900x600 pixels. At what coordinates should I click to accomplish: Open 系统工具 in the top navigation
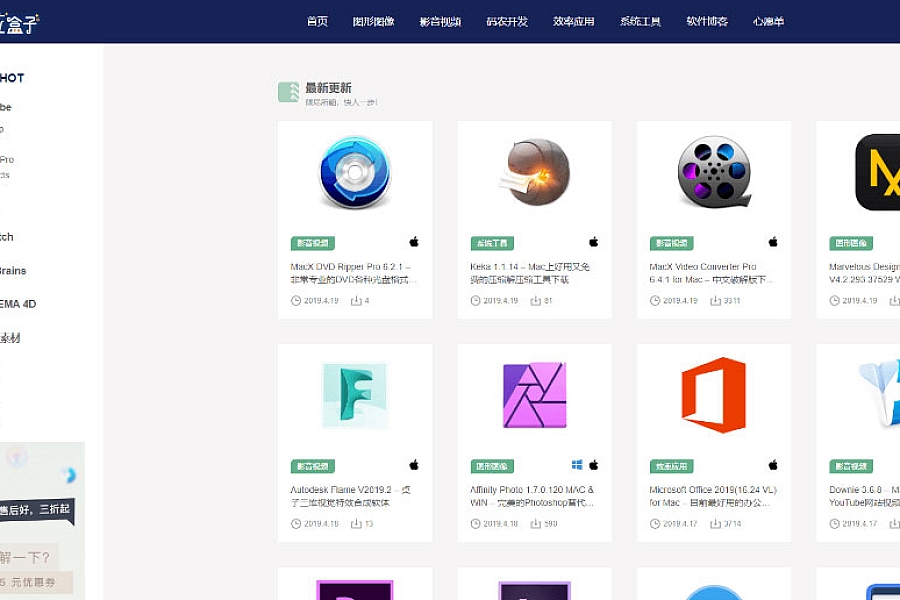click(640, 21)
